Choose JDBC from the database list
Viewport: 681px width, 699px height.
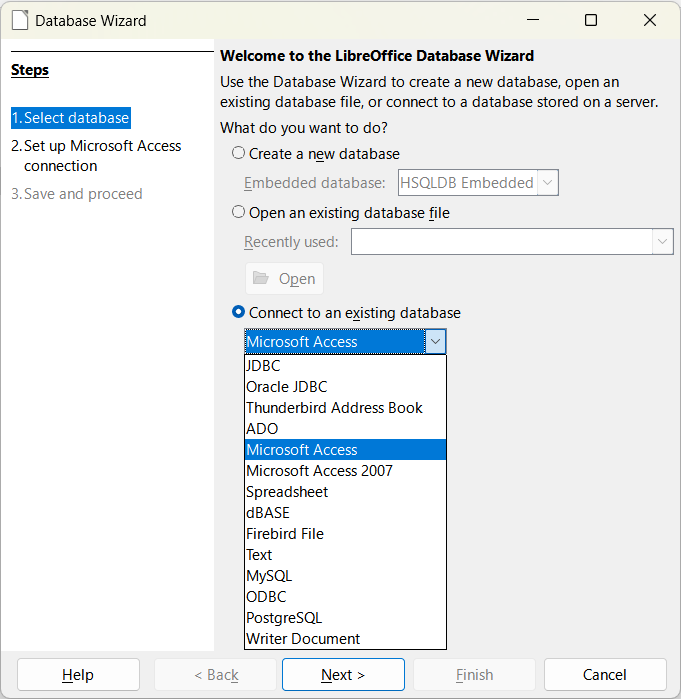click(x=345, y=366)
